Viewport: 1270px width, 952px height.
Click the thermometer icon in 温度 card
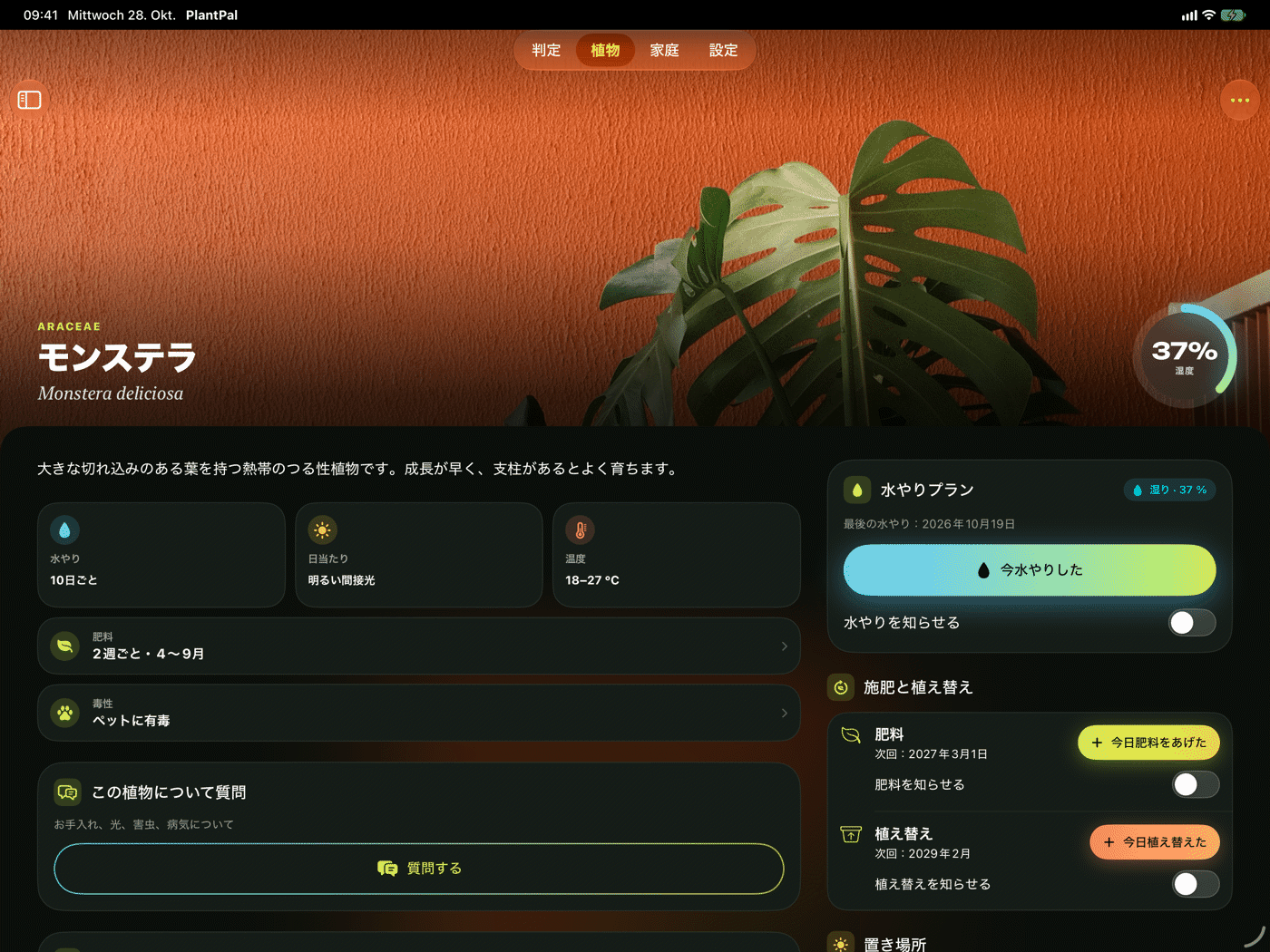580,530
